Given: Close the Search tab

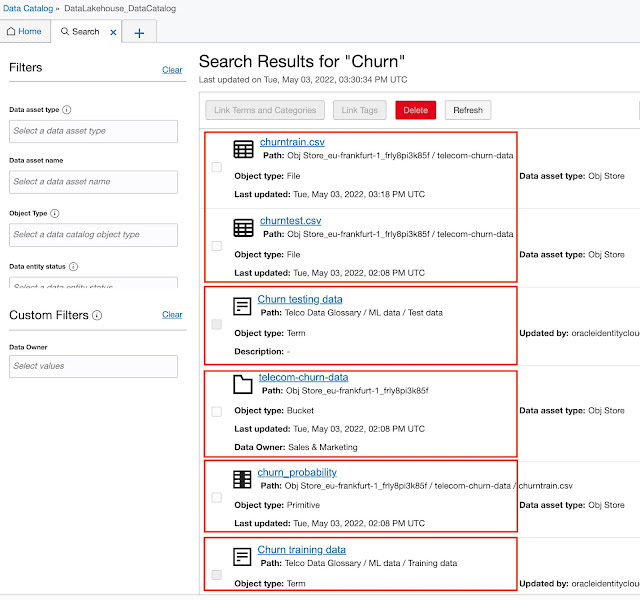Looking at the screenshot, I should pos(113,32).
